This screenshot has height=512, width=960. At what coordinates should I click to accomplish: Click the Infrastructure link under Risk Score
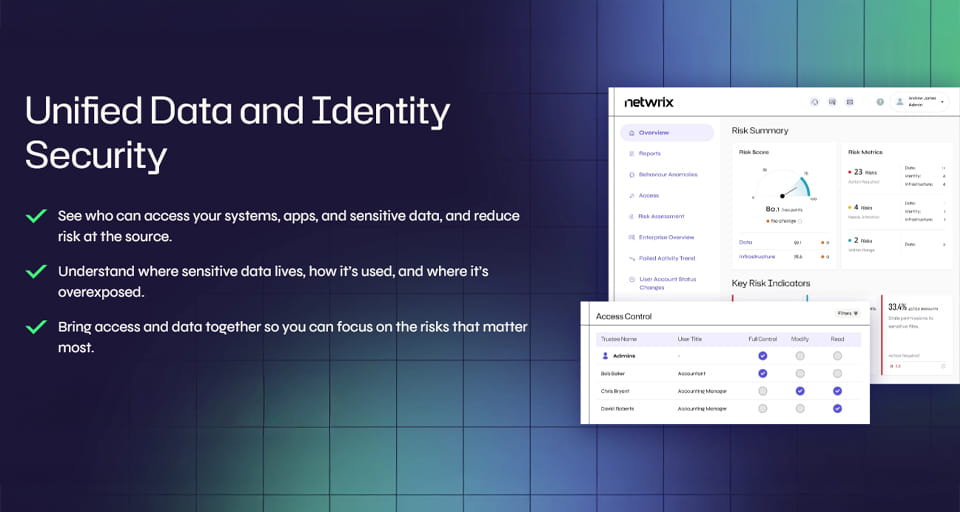pyautogui.click(x=757, y=257)
